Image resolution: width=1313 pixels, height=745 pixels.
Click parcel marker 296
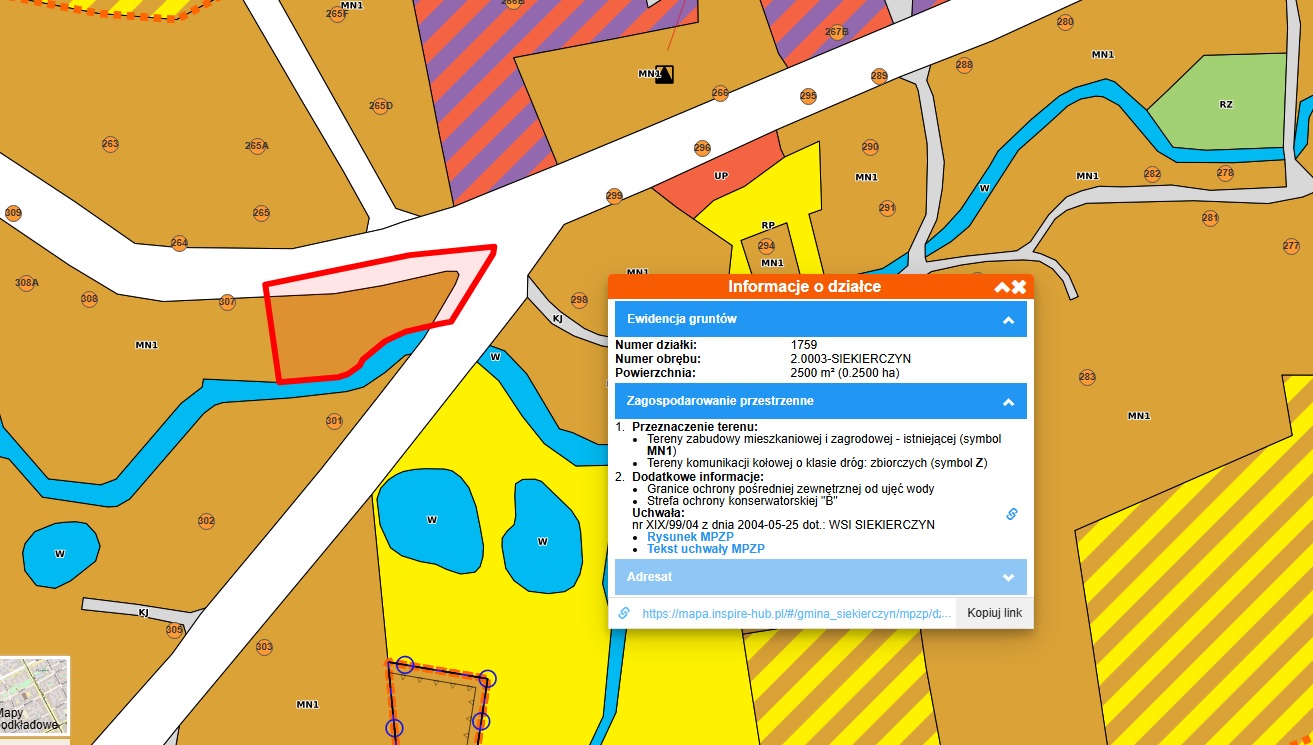pyautogui.click(x=702, y=148)
